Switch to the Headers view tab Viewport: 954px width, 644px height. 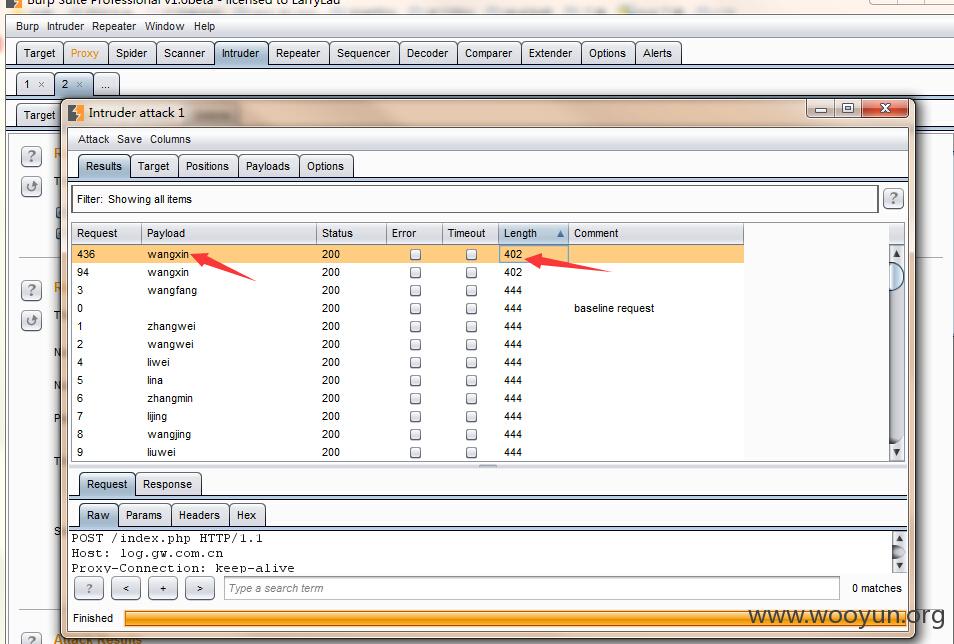(199, 515)
